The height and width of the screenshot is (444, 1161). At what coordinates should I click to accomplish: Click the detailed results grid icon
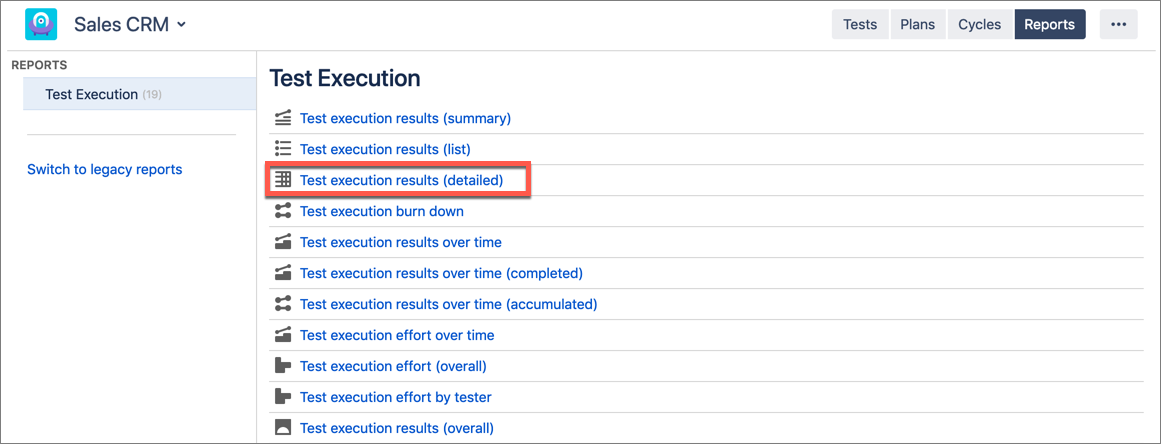pos(283,180)
